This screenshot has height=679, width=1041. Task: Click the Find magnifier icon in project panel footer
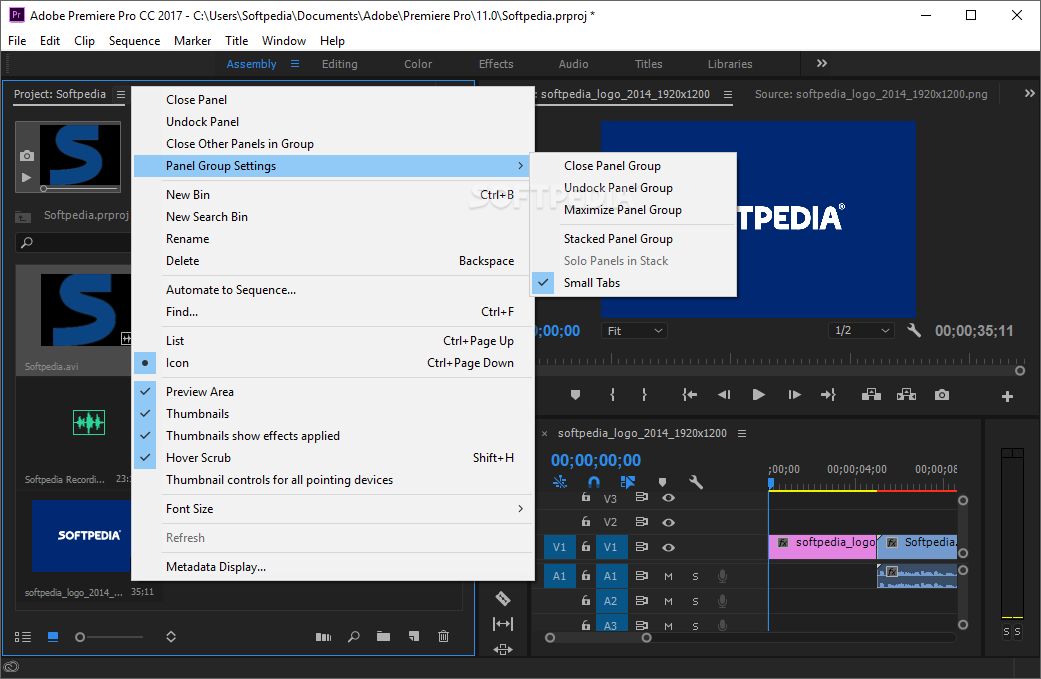354,637
